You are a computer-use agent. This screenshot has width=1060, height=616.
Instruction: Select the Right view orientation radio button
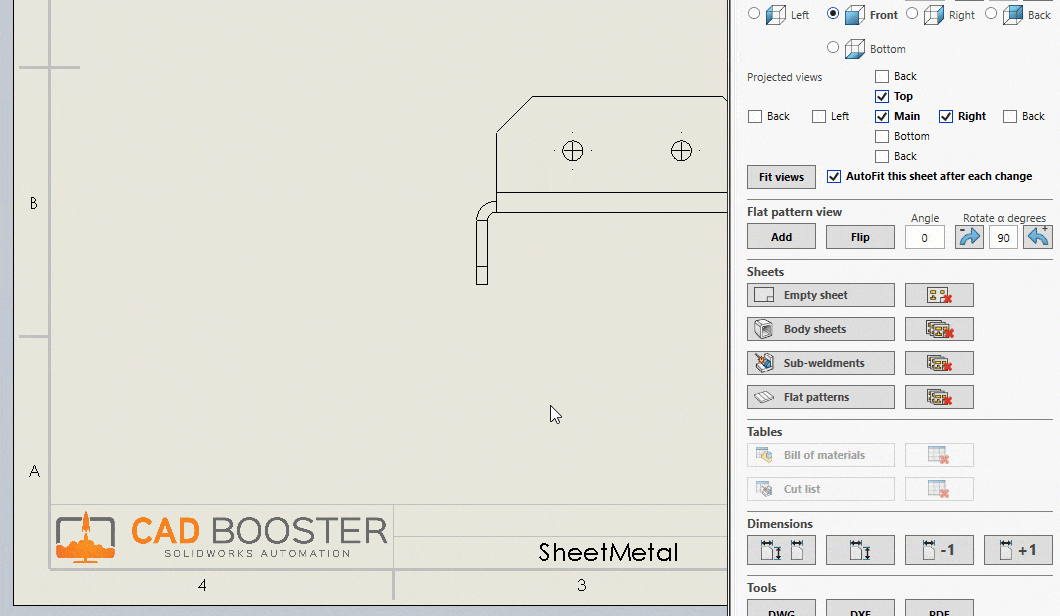[x=912, y=14]
